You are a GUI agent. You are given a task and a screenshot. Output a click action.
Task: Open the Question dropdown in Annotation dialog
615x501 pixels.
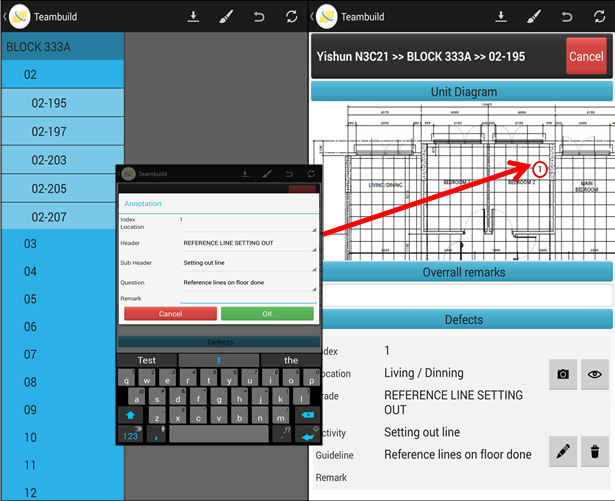pyautogui.click(x=248, y=283)
